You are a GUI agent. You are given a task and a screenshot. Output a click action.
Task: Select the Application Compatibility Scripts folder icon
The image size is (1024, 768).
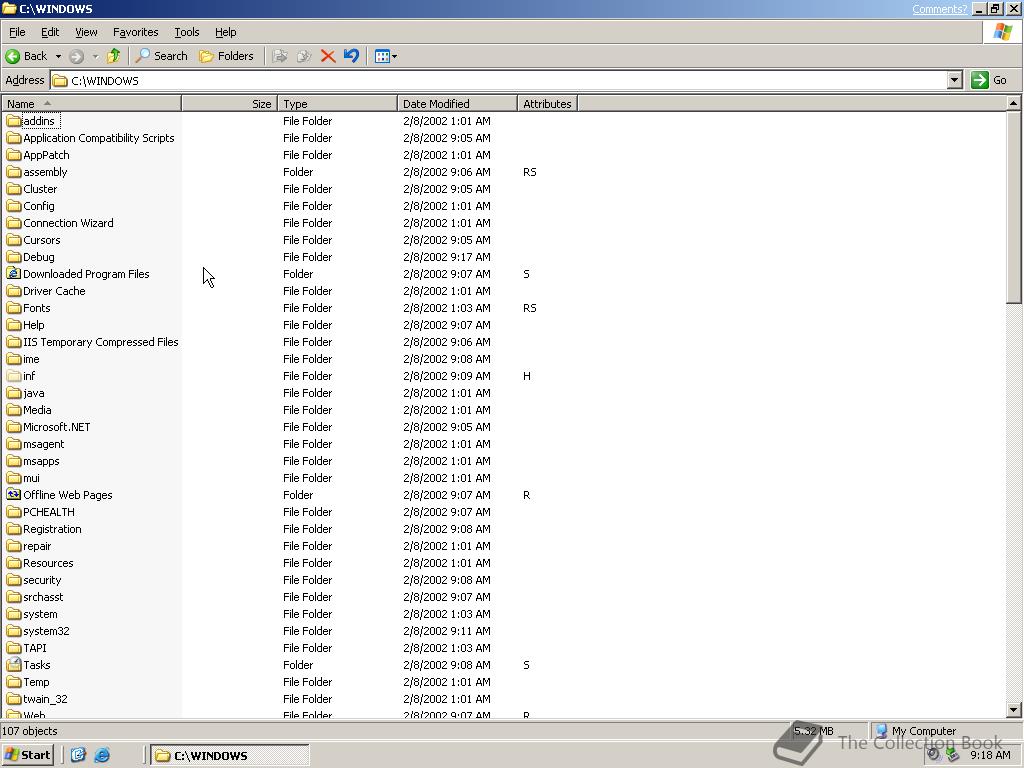click(x=14, y=138)
